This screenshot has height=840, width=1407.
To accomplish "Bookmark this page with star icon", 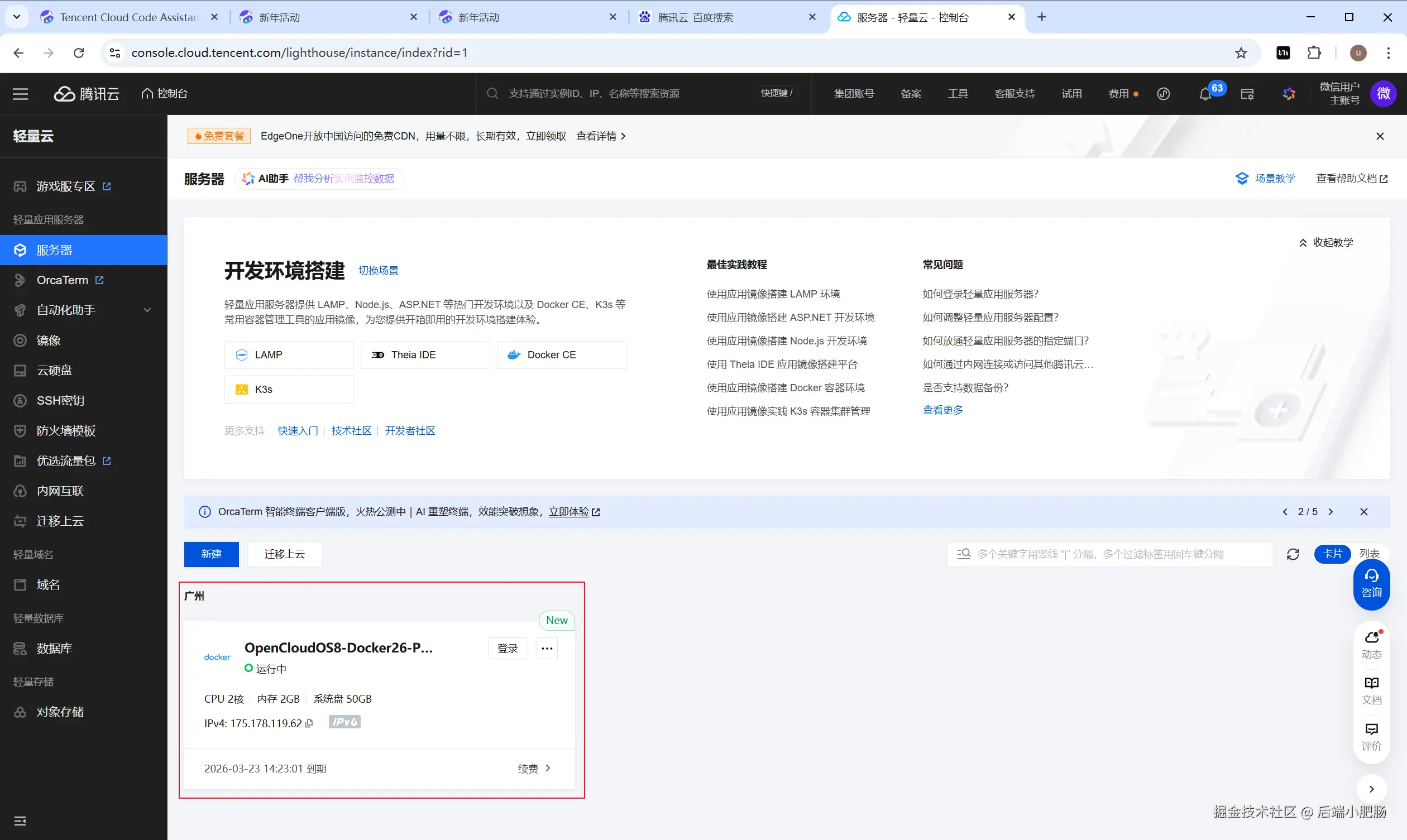I will coord(1241,52).
